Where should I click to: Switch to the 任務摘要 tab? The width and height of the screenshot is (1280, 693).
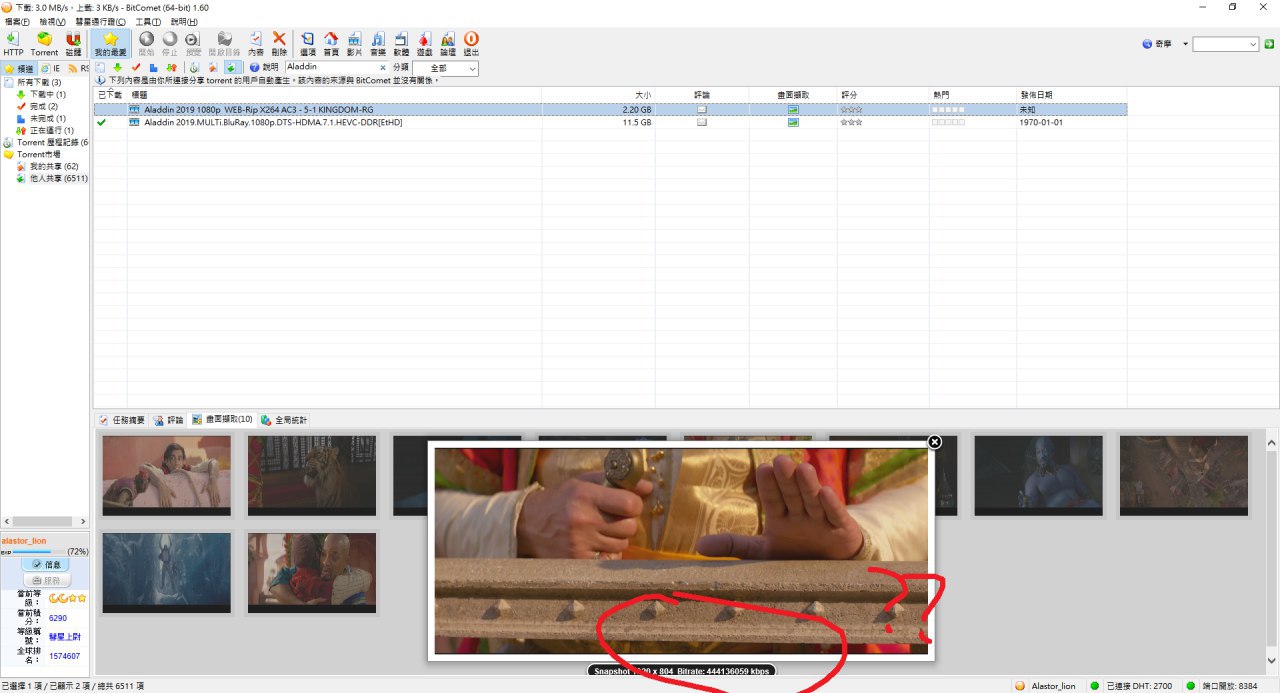[x=122, y=420]
